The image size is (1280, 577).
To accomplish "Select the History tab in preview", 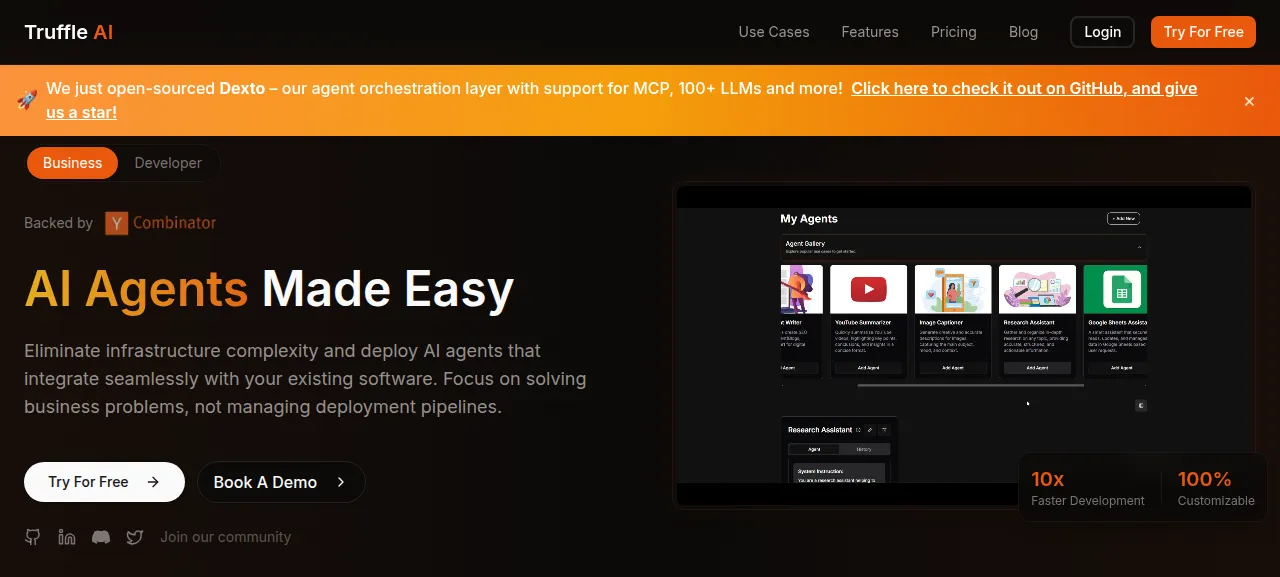I will pyautogui.click(x=864, y=450).
